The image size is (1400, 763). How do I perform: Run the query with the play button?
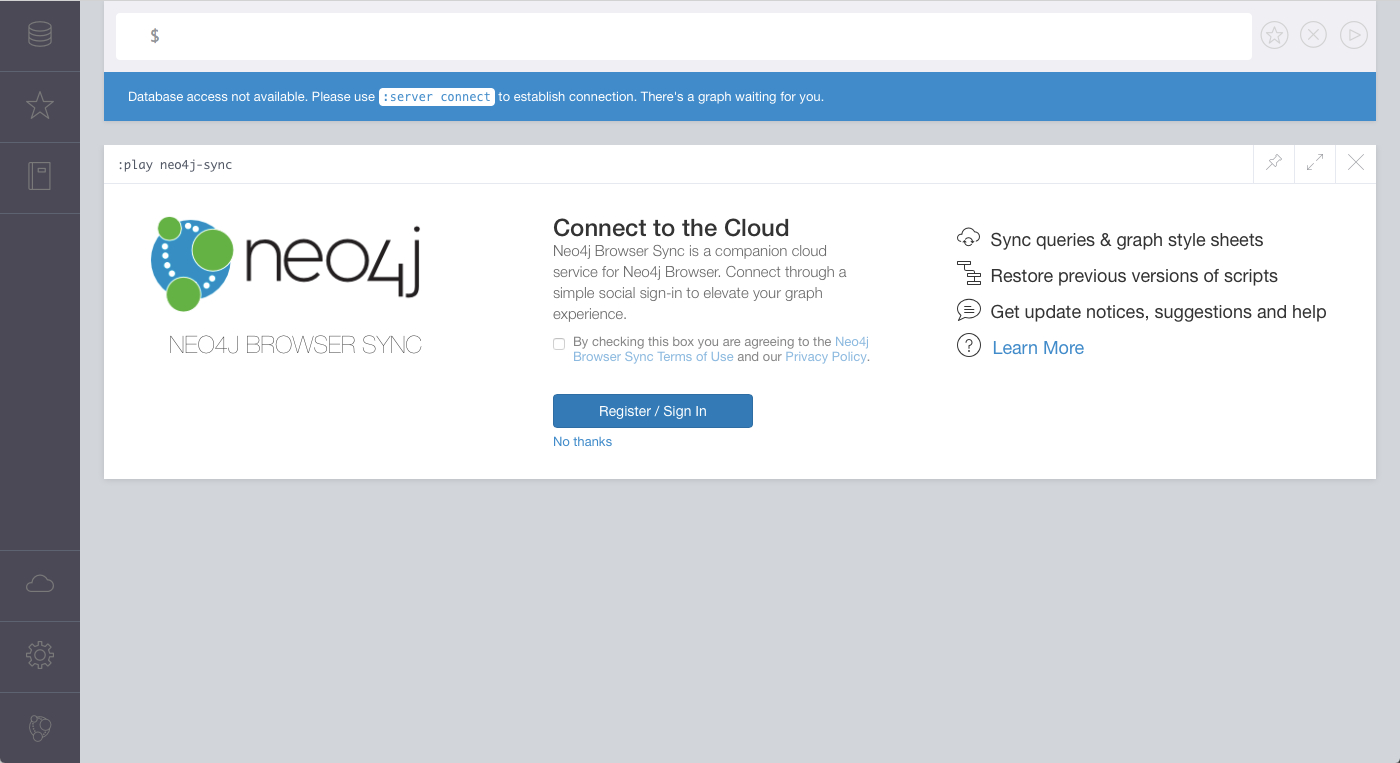tap(1353, 36)
